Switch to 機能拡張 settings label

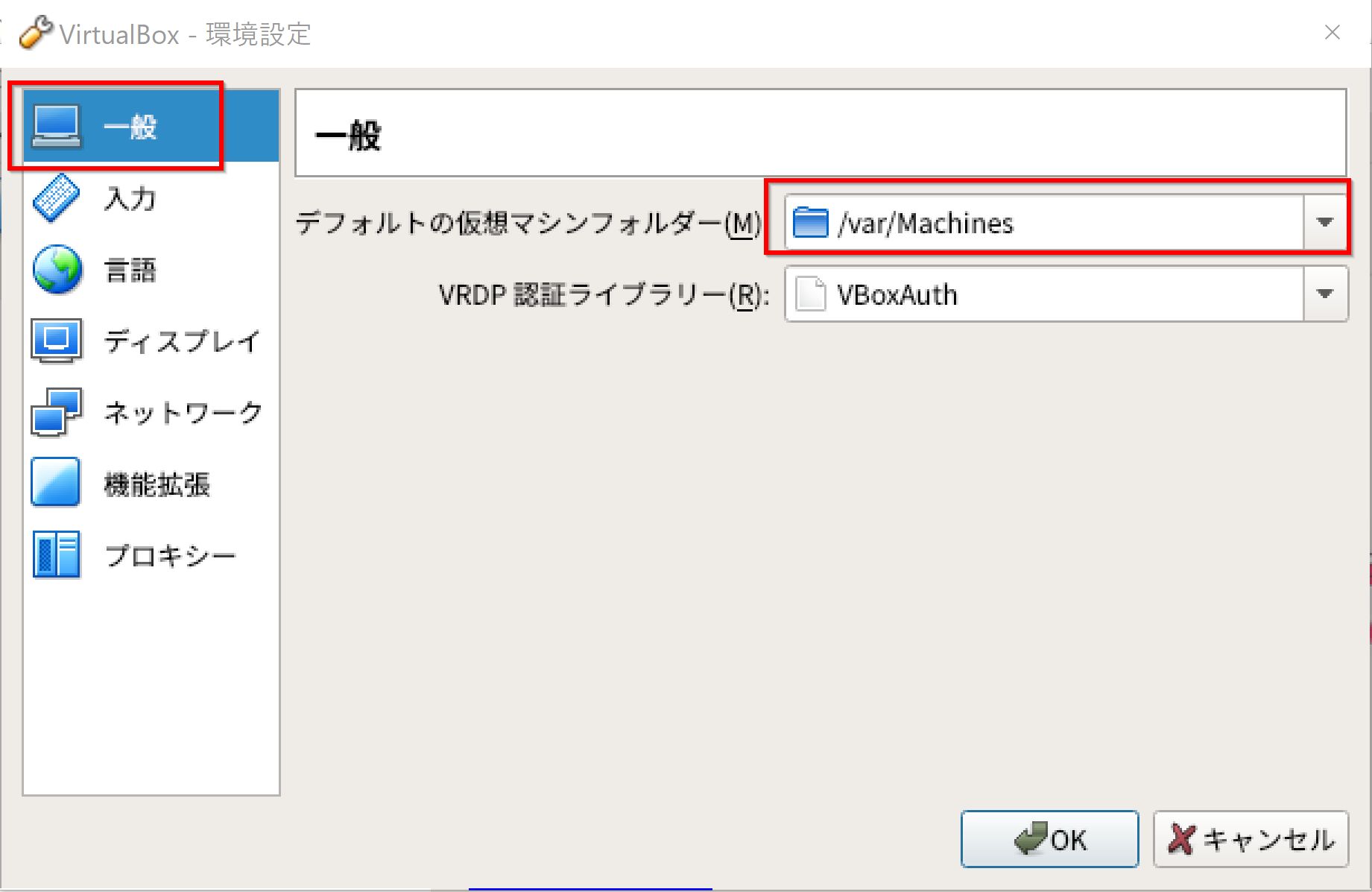click(x=157, y=484)
